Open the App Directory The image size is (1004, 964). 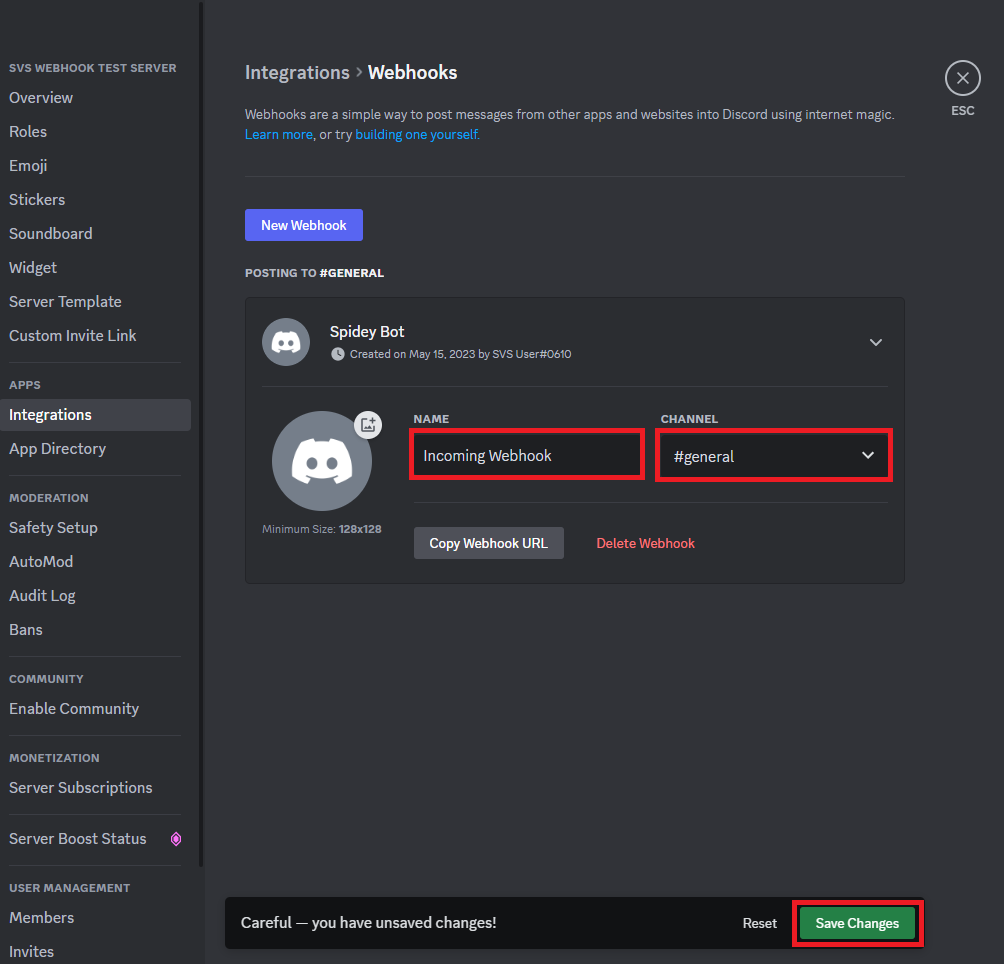tap(57, 449)
